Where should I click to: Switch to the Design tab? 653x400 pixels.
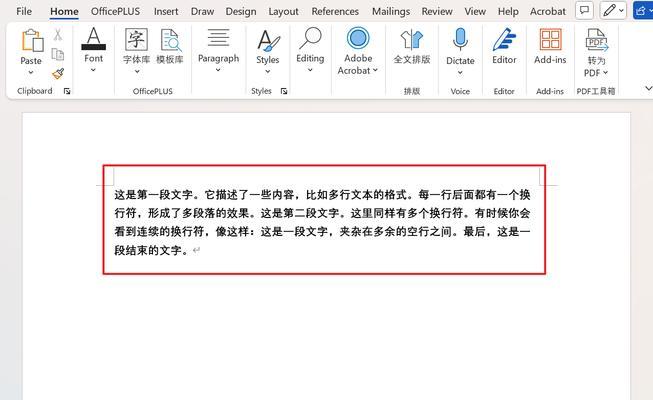241,12
